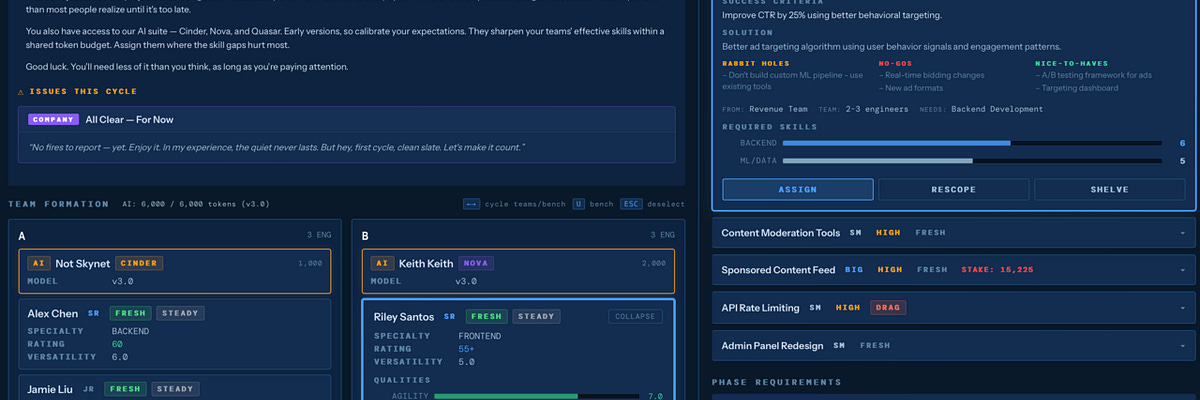
Task: Select the Alex Chen engineer card
Action: [x=174, y=333]
